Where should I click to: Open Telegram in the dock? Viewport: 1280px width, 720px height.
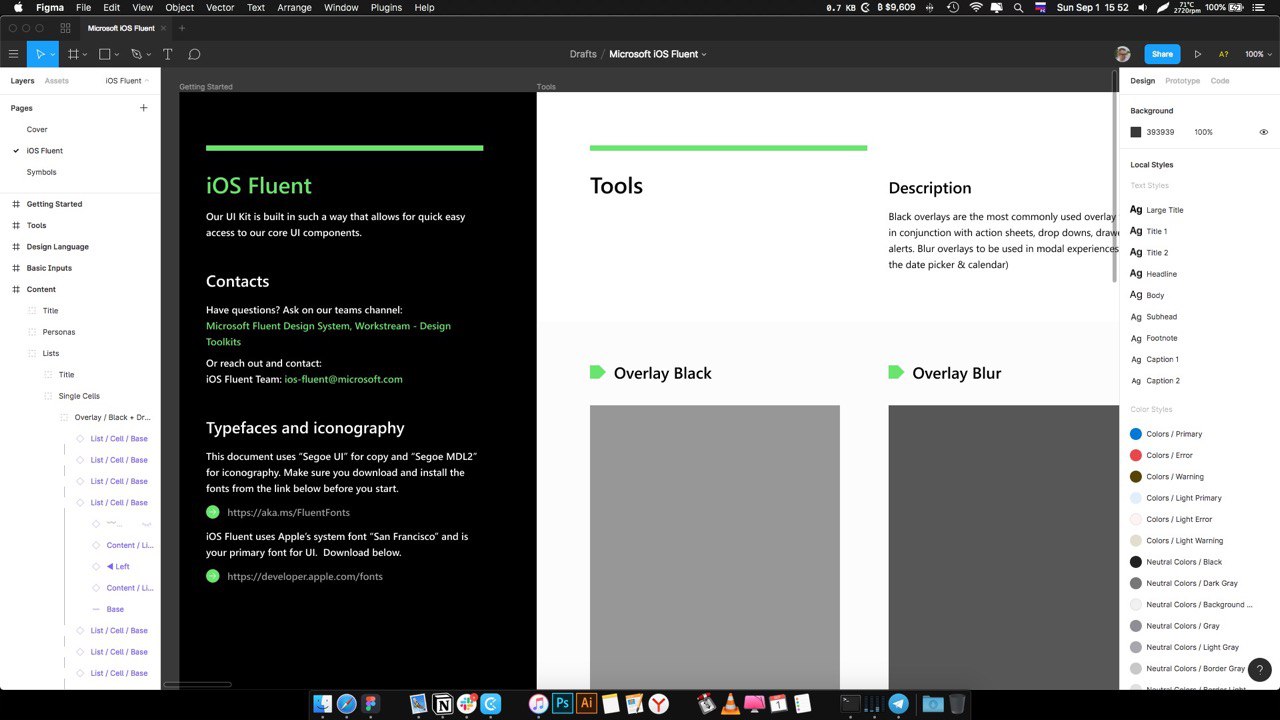[x=899, y=704]
